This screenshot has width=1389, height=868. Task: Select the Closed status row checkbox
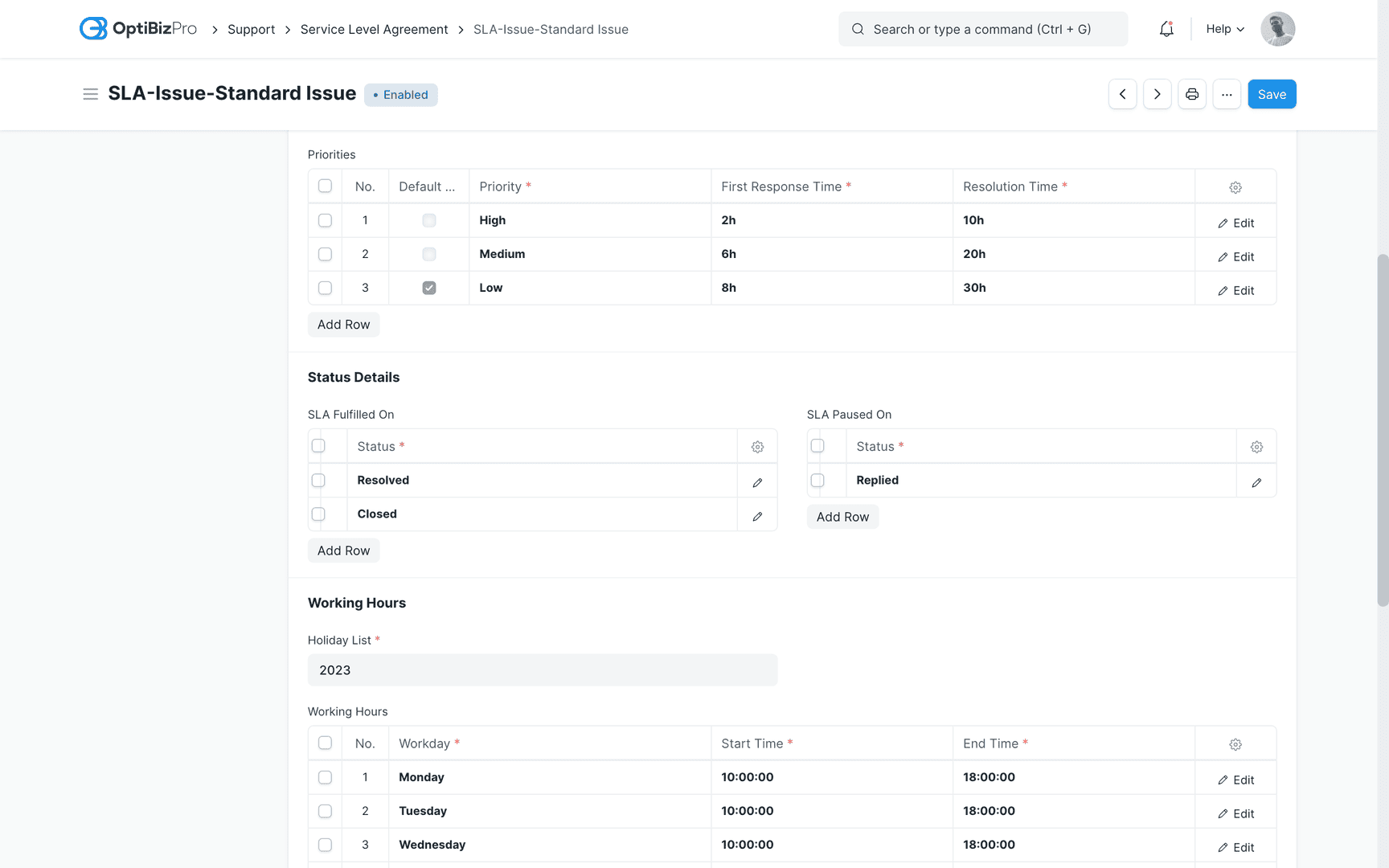(318, 514)
